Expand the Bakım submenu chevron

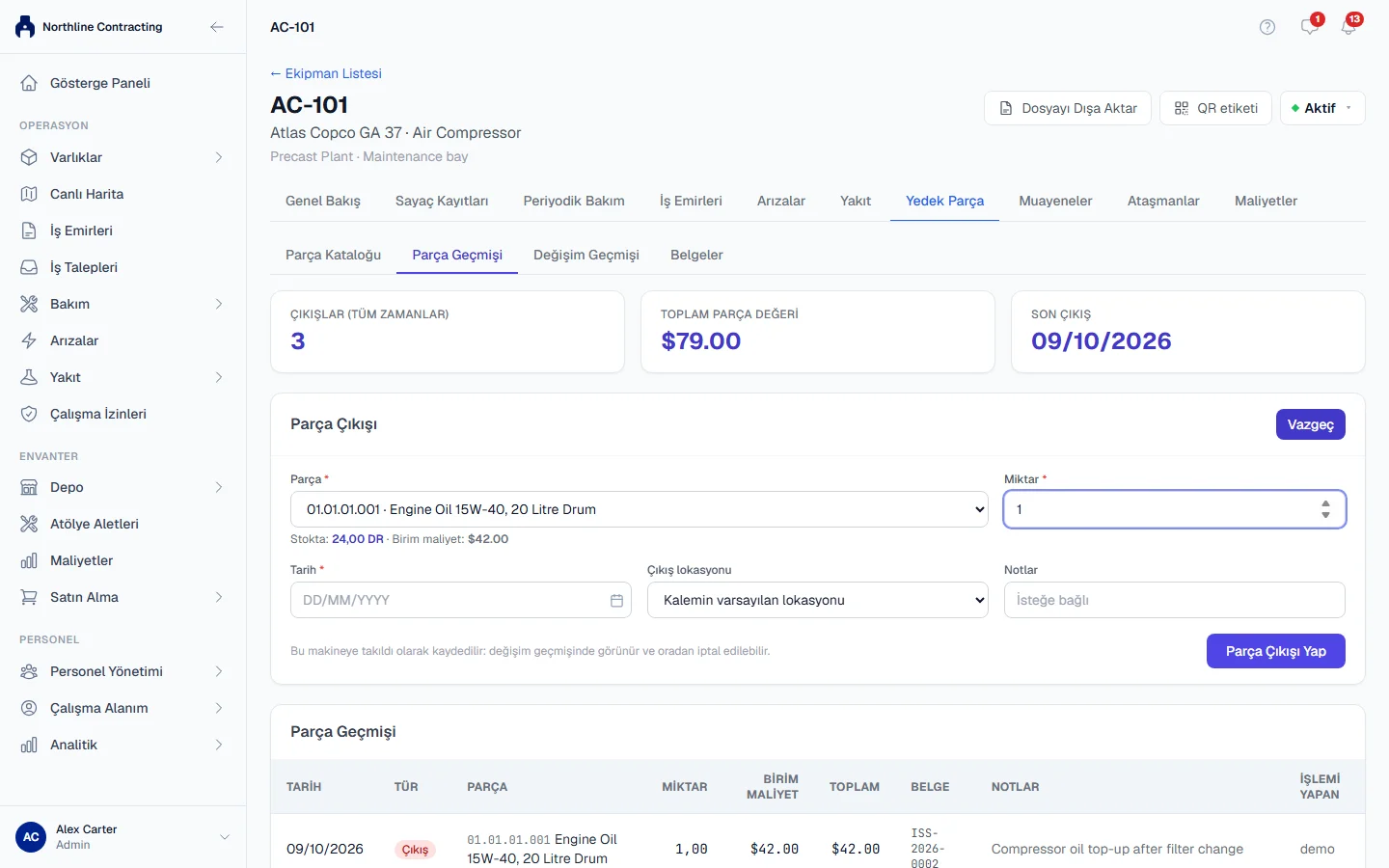(x=219, y=304)
